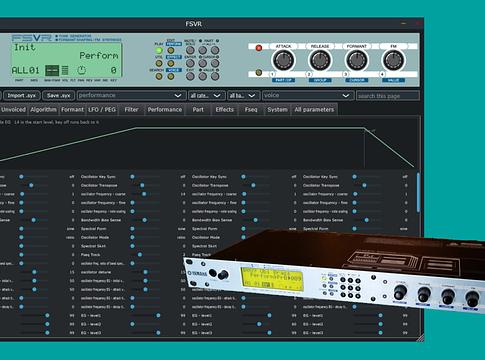The height and width of the screenshot is (360, 485).
Task: Click the green LCD display showing Init
Action: tap(66, 60)
